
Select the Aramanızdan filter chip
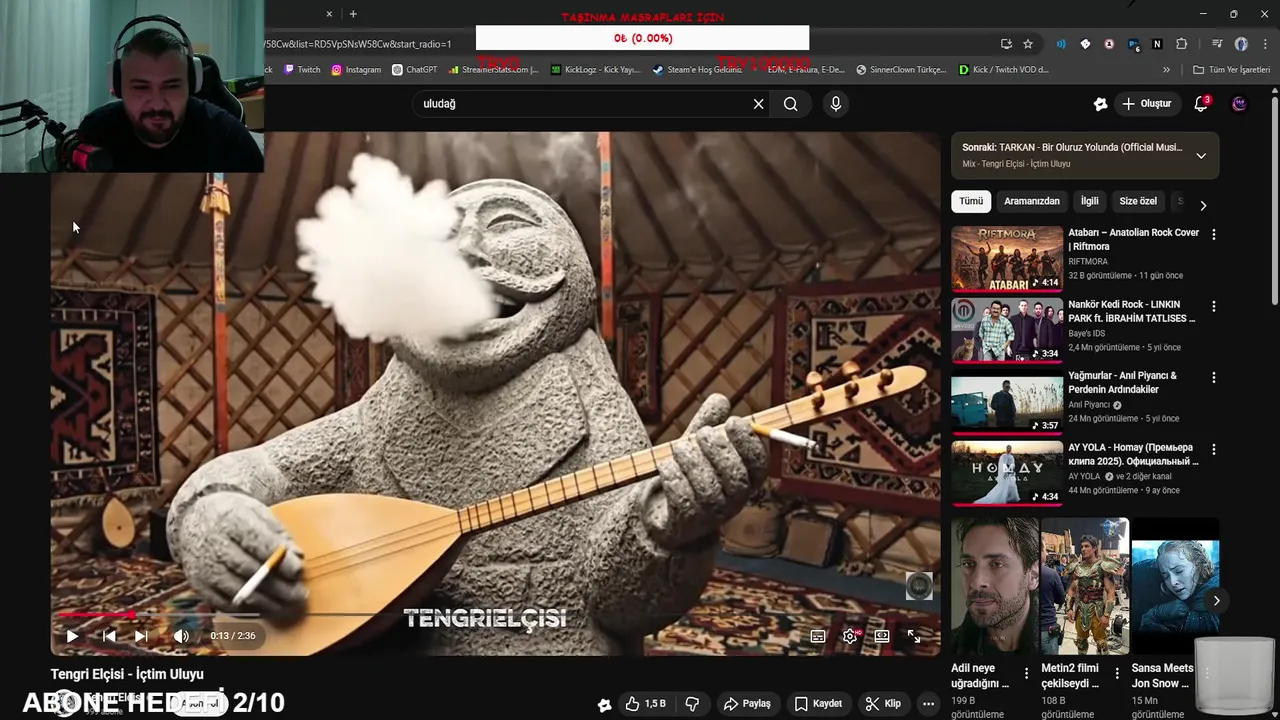[x=1031, y=201]
